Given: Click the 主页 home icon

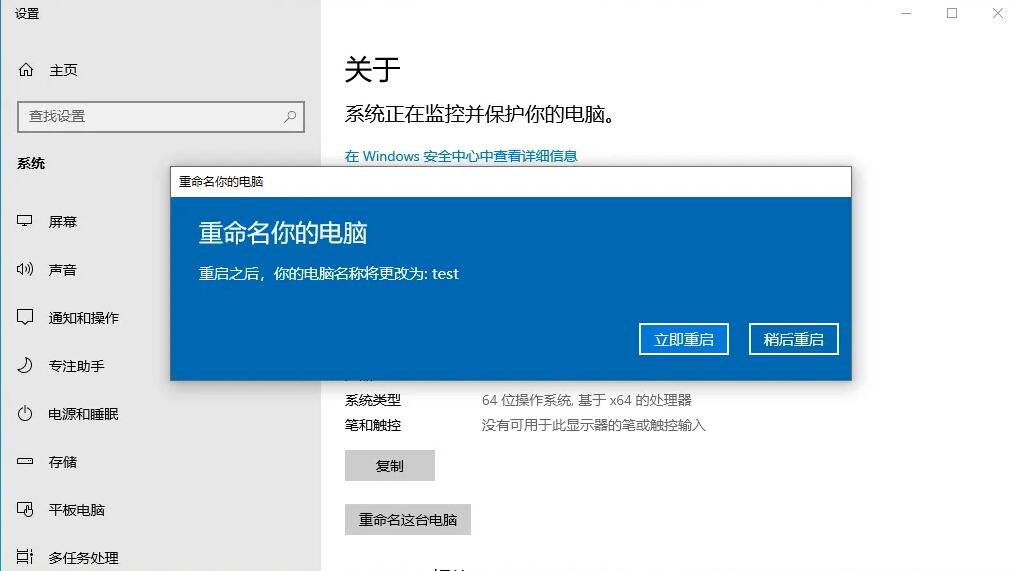Looking at the screenshot, I should (26, 70).
